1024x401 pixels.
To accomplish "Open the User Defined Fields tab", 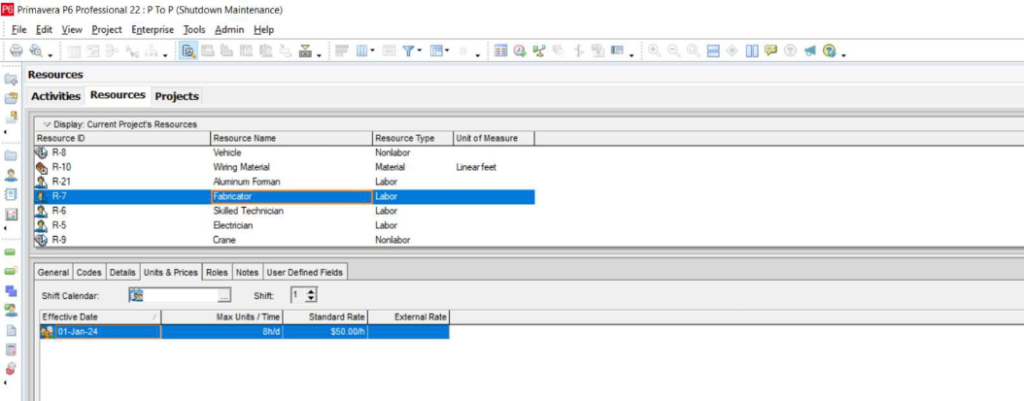I will 304,272.
